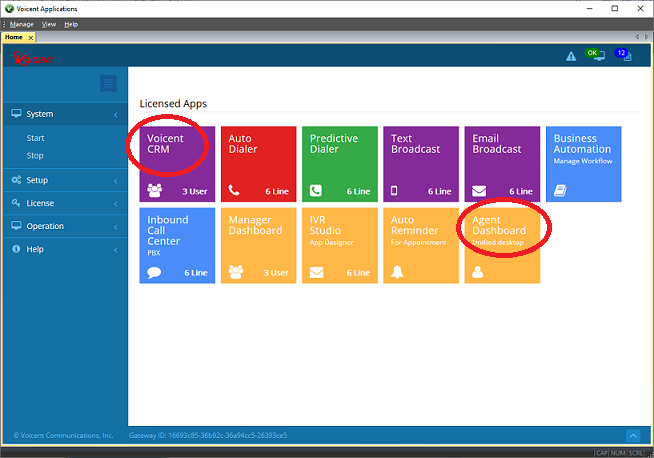Expand the License section chevron
This screenshot has height=458, width=654.
(116, 204)
